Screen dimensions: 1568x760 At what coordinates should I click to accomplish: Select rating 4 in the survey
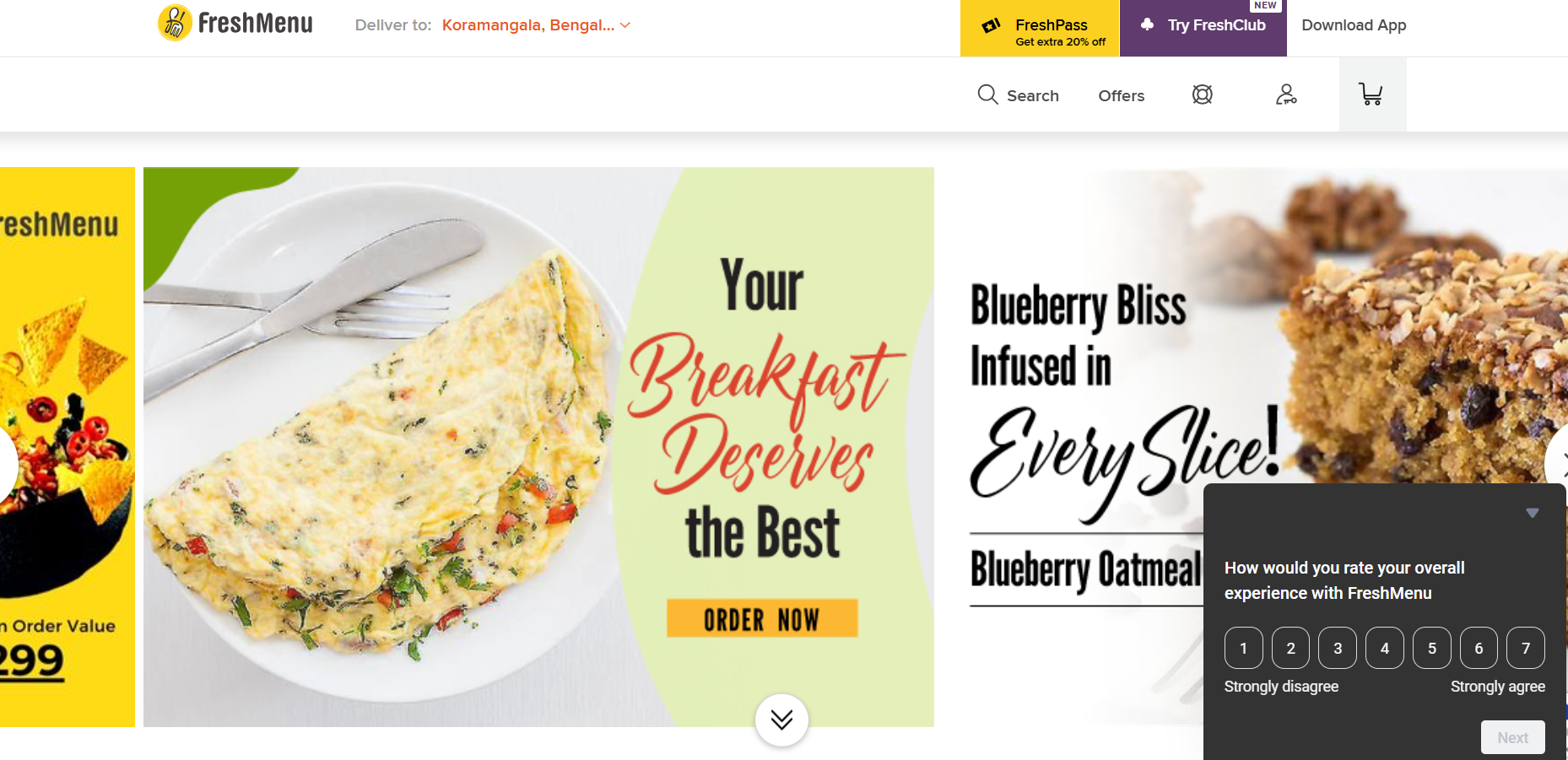click(1384, 648)
